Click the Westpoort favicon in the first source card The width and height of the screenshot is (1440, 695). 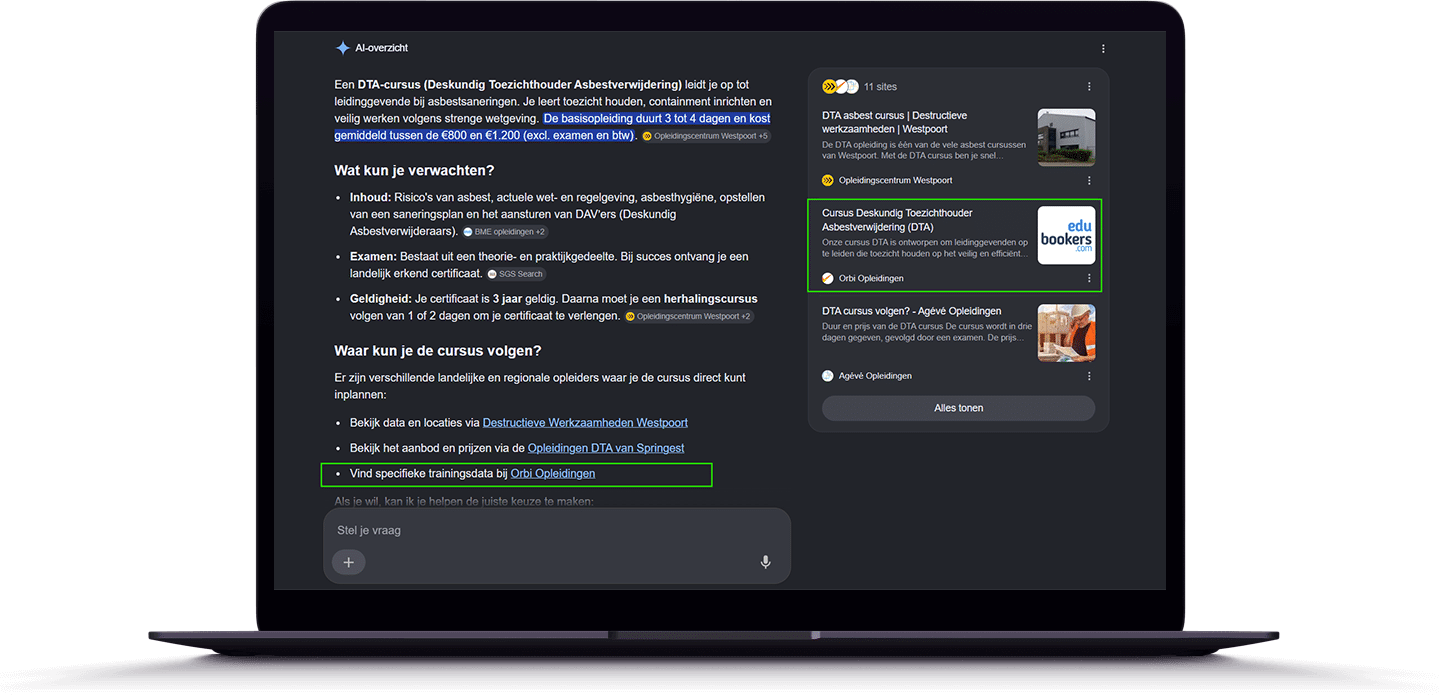[828, 181]
